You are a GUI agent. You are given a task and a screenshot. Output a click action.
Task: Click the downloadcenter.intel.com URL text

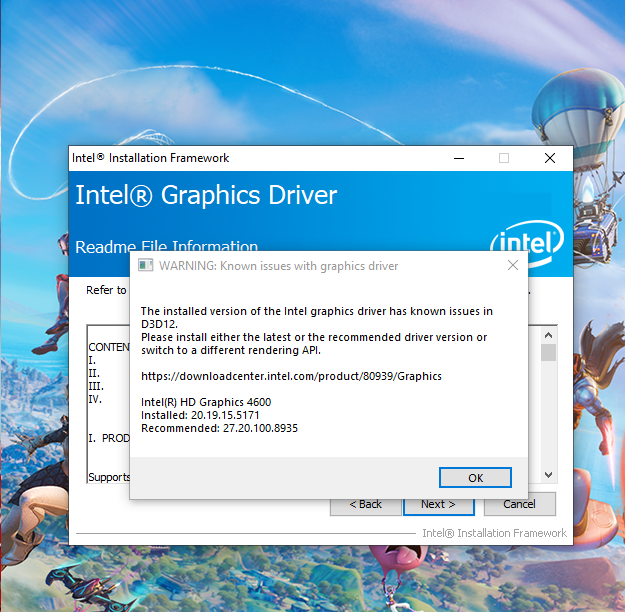coord(291,376)
